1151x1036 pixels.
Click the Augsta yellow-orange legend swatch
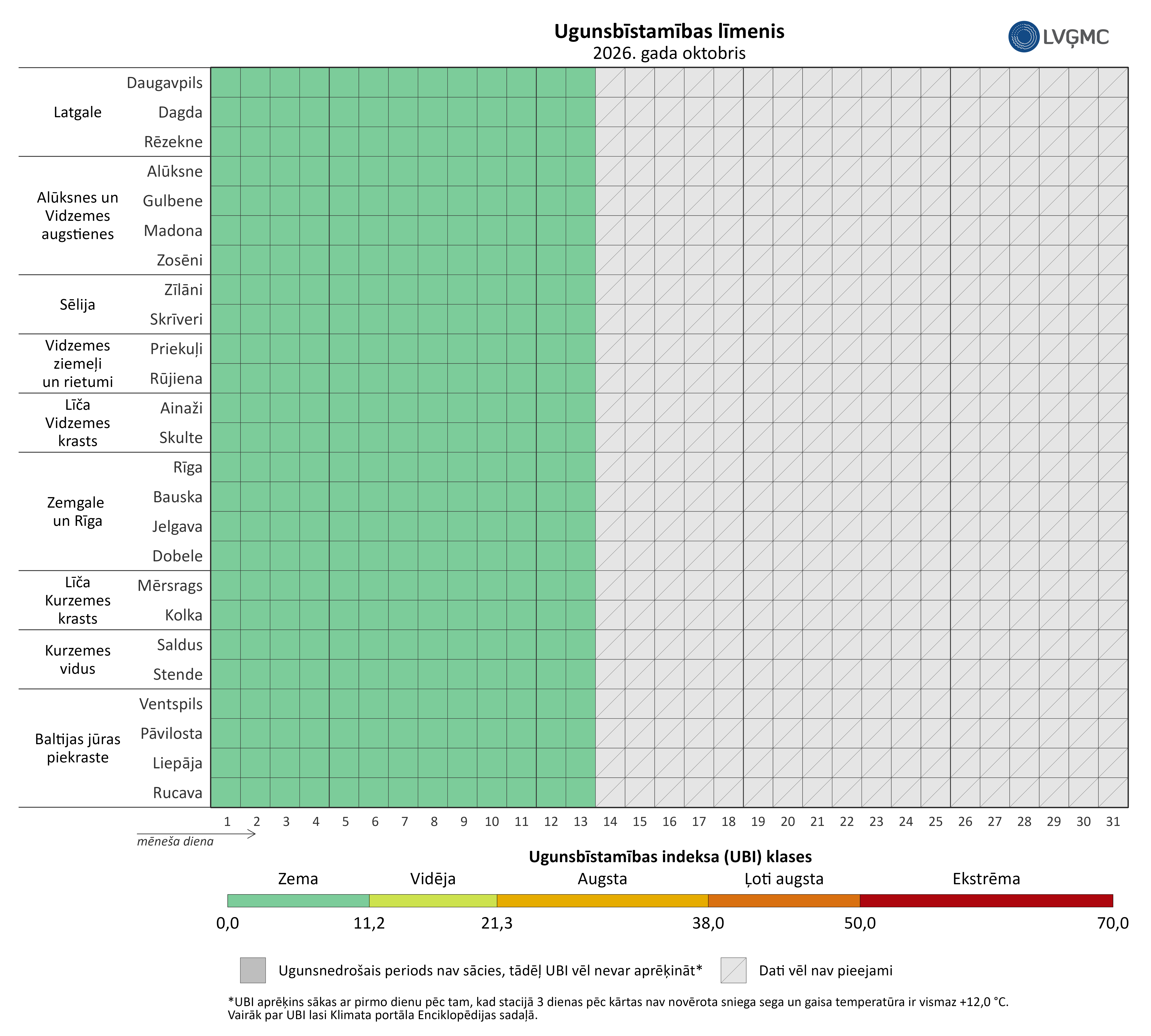[x=602, y=901]
